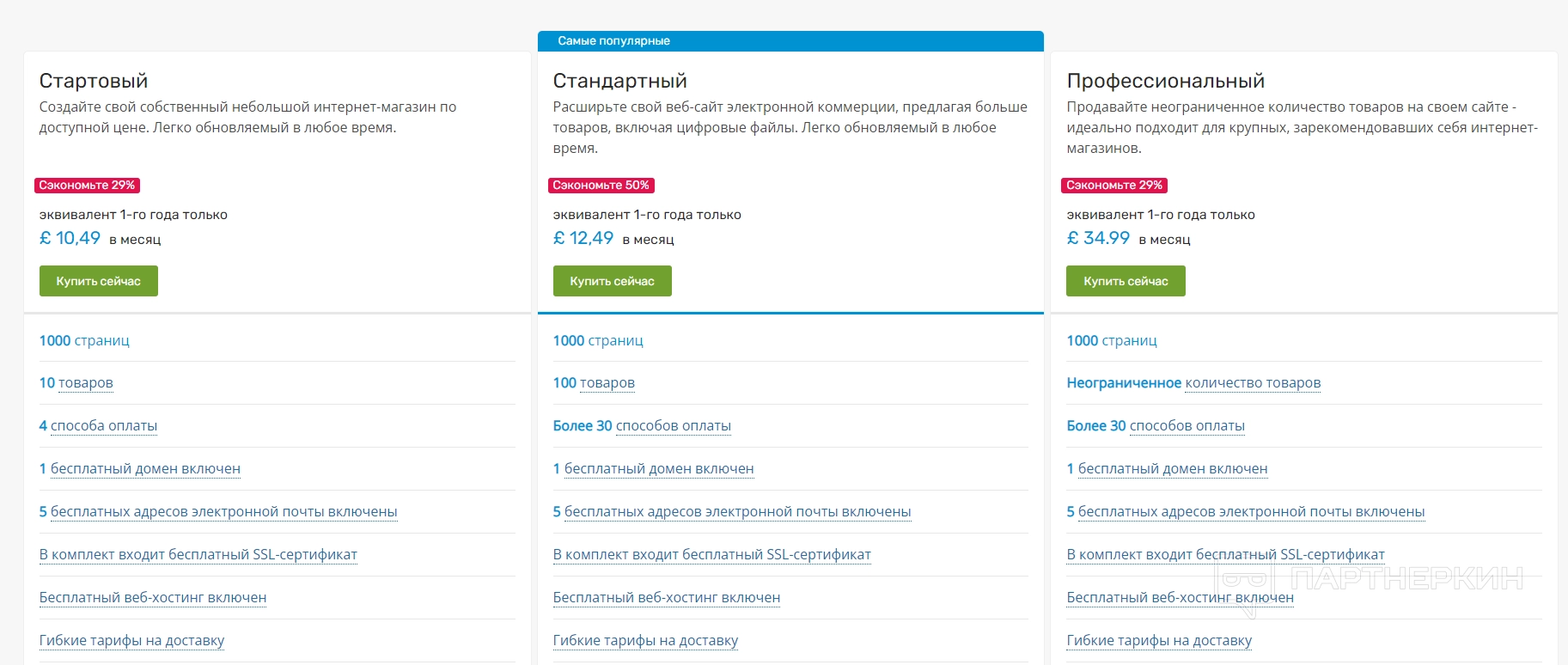The width and height of the screenshot is (1568, 665).
Task: Click '1000 страниц' link in Профессиональный plan
Action: 1112,341
